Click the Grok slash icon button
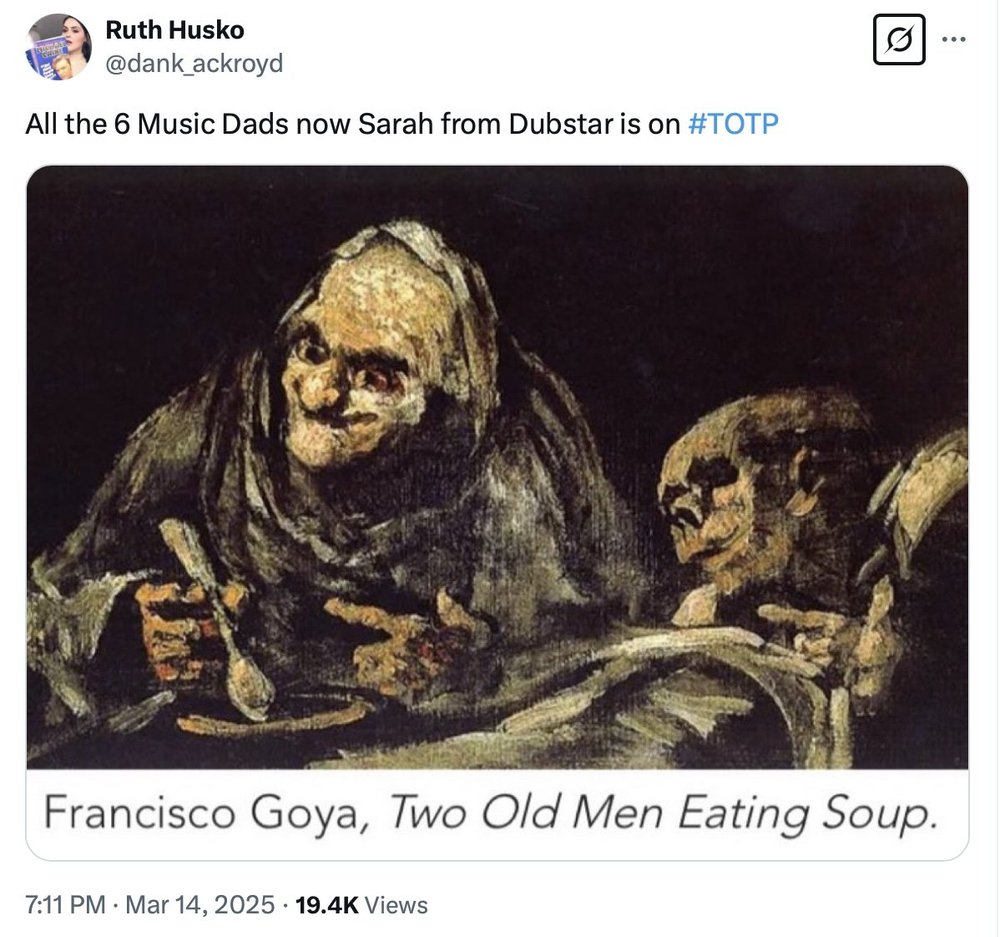This screenshot has height=937, width=1000. pos(899,40)
